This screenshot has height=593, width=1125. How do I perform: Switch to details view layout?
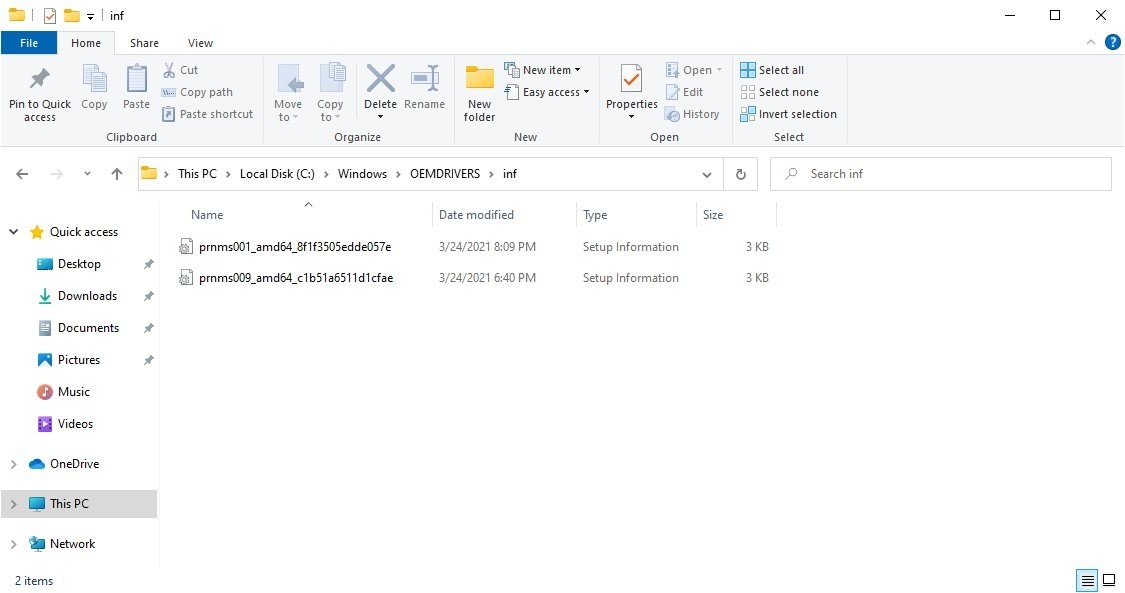pyautogui.click(x=1086, y=580)
